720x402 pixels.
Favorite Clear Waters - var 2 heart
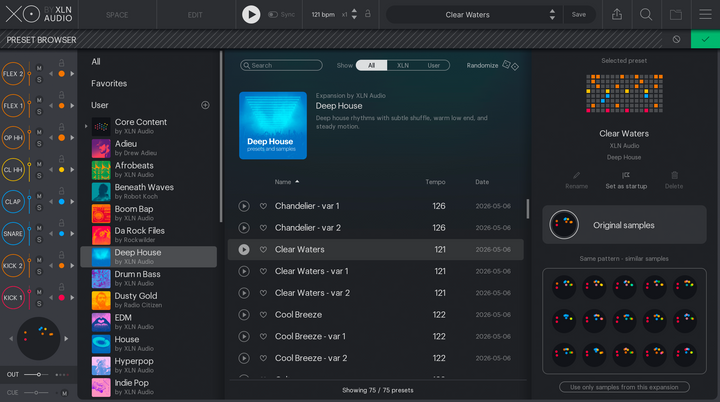263,293
